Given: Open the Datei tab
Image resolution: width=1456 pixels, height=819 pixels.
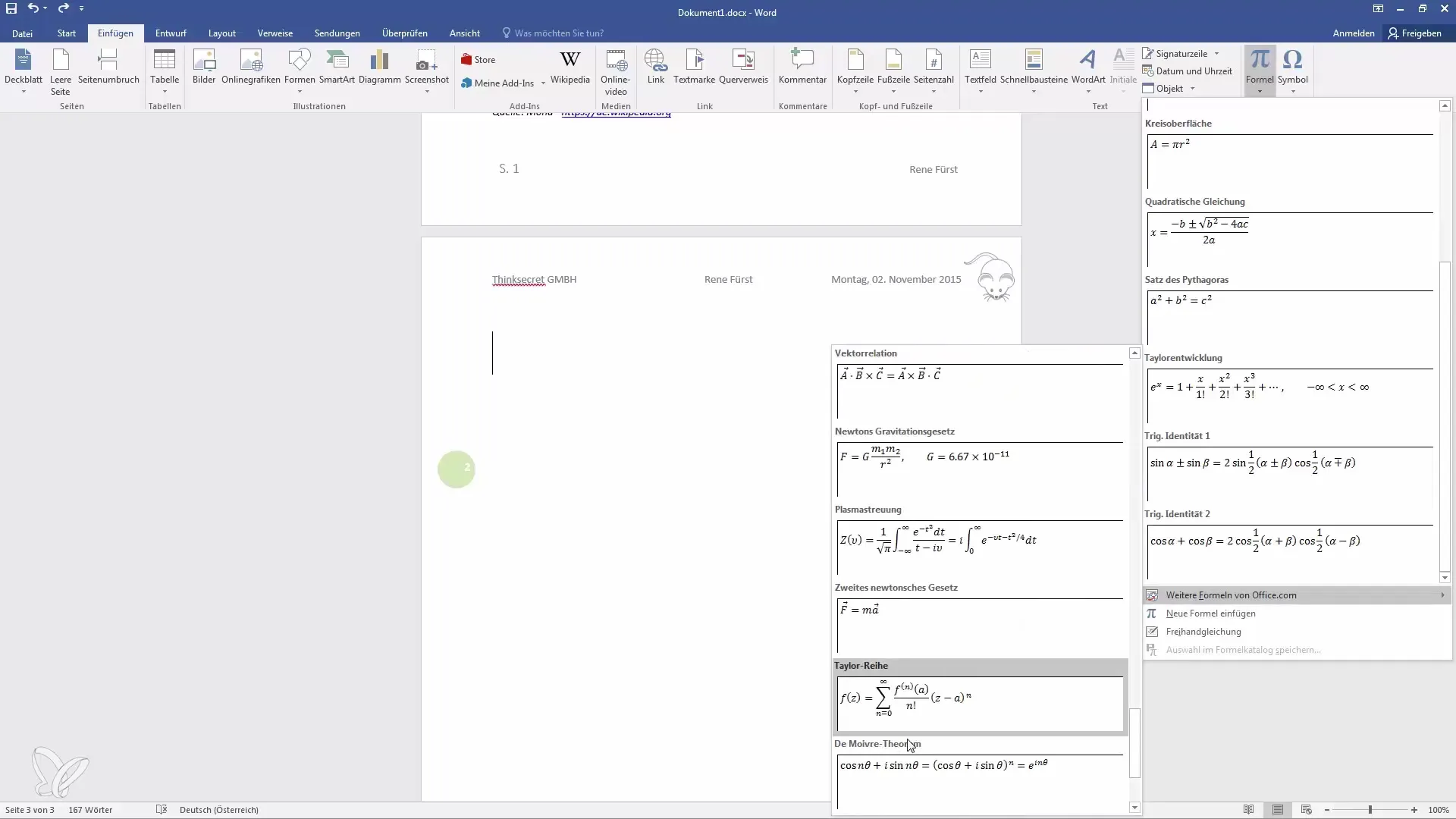Looking at the screenshot, I should [x=22, y=33].
